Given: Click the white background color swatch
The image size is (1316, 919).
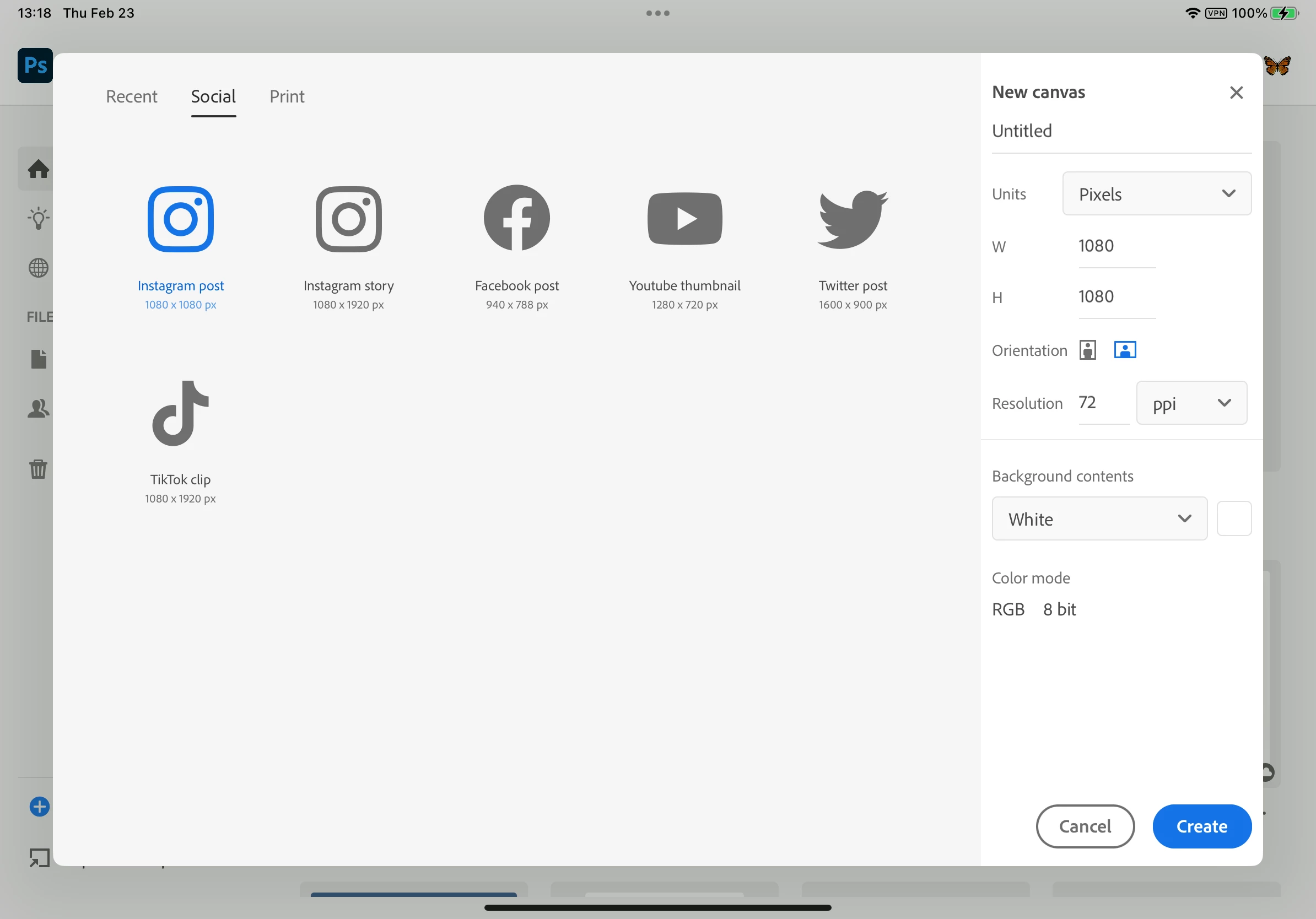Looking at the screenshot, I should point(1233,519).
